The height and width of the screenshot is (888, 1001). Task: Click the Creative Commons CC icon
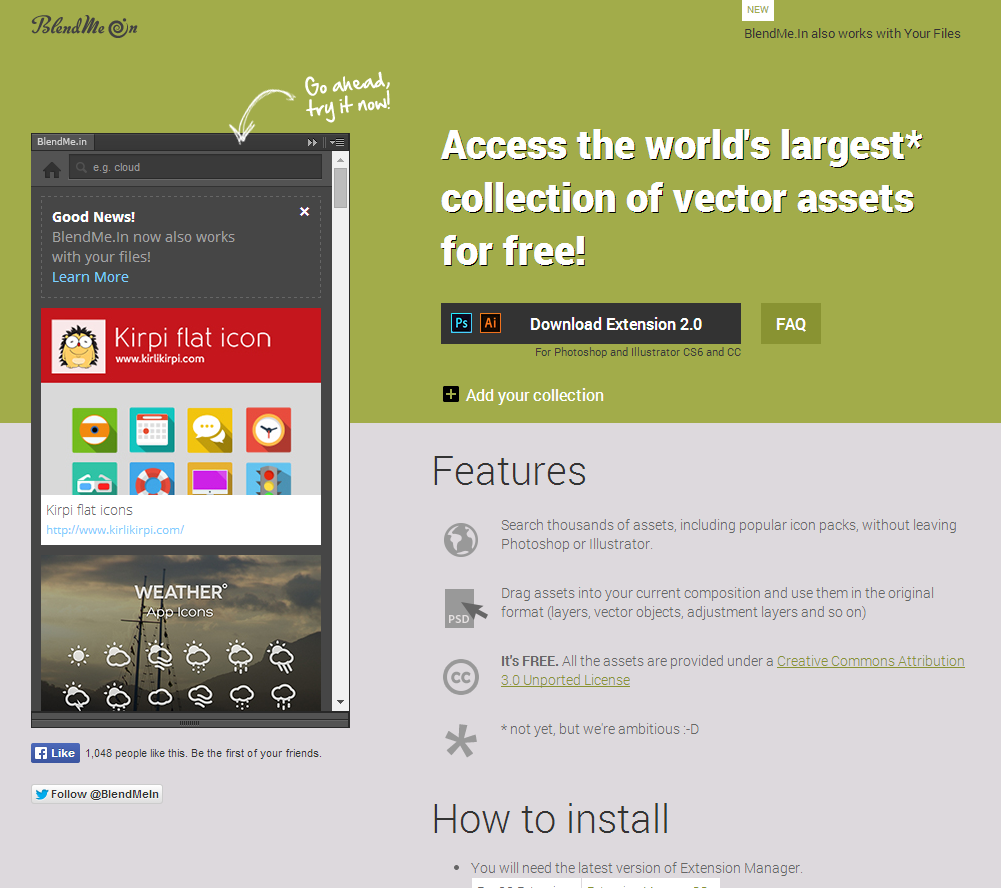click(x=461, y=677)
